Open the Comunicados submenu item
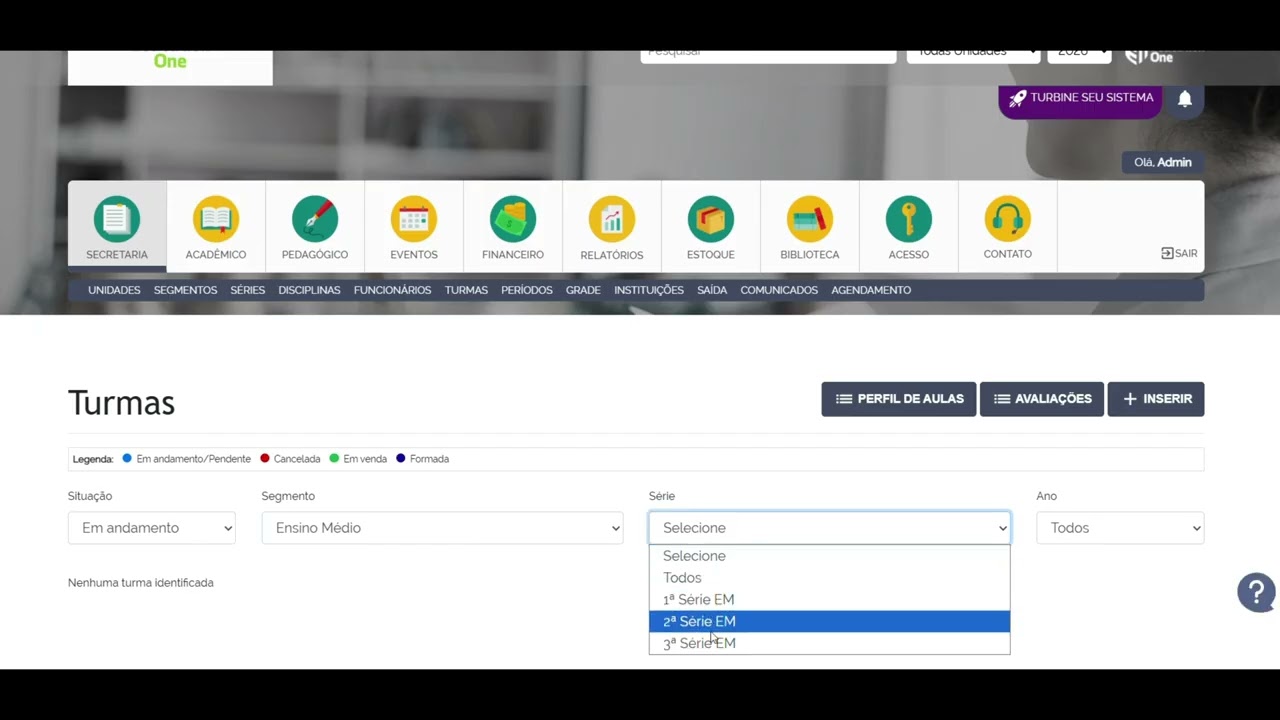Viewport: 1280px width, 720px height. point(779,290)
